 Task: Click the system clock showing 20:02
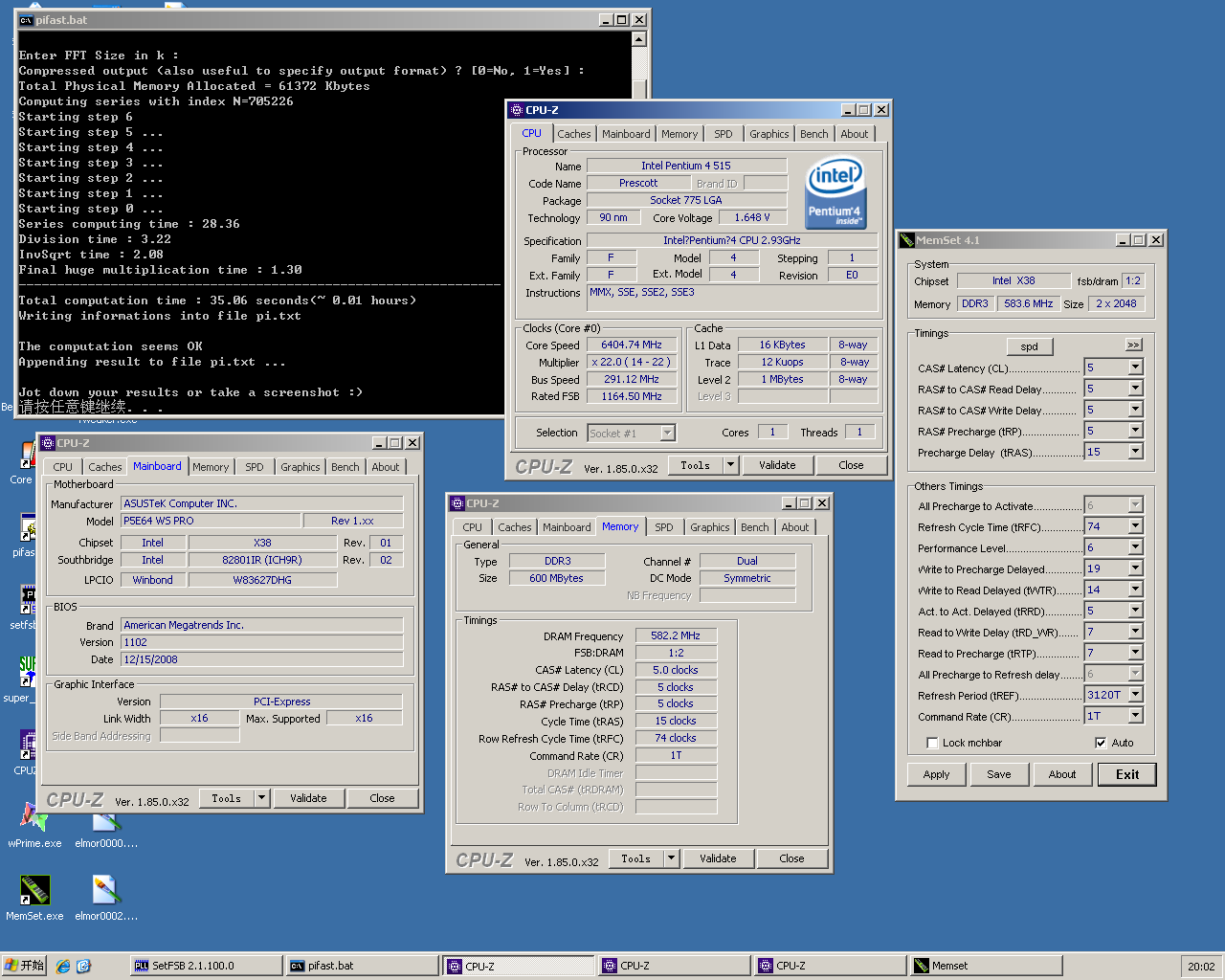[1201, 967]
